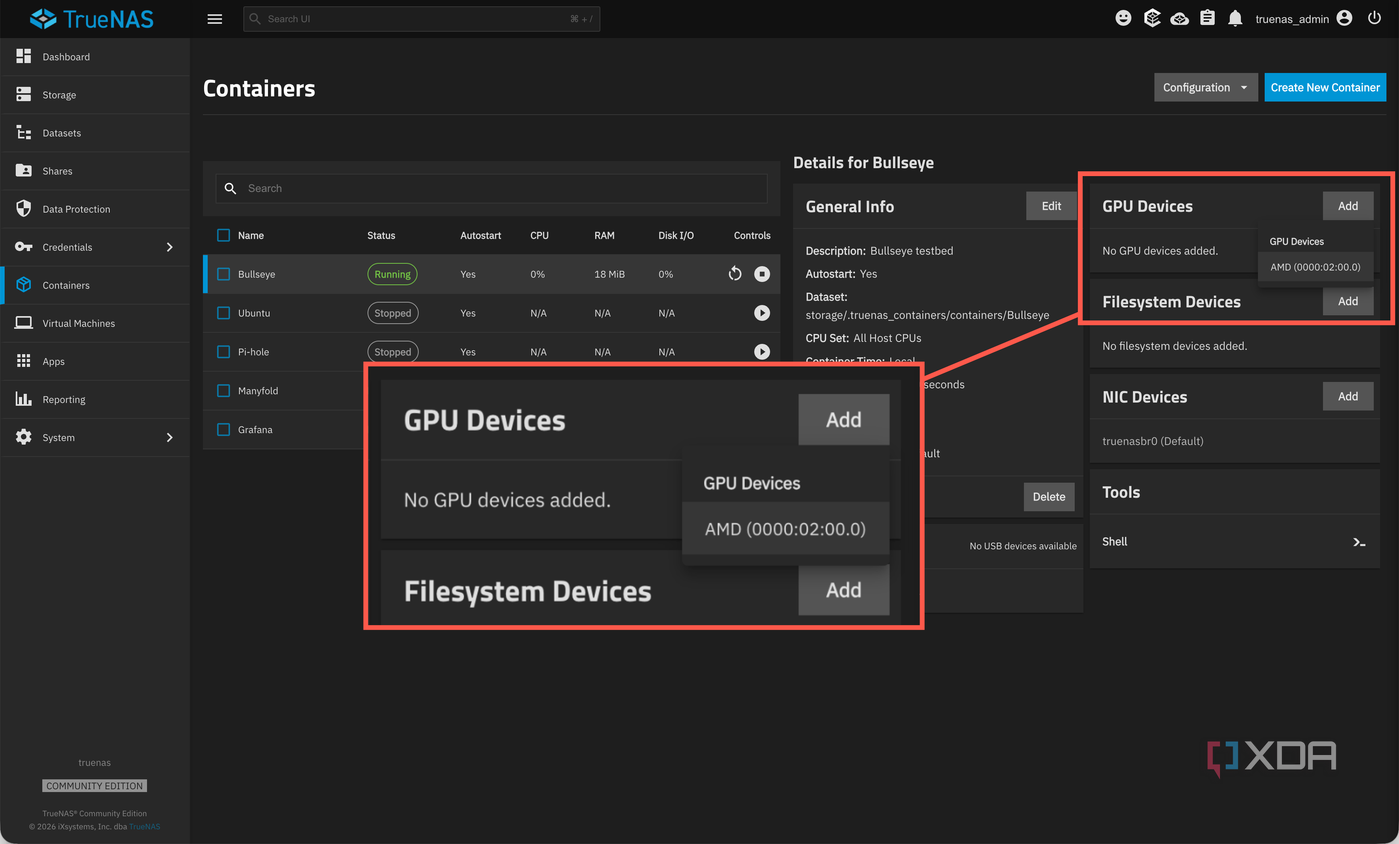Screen dimensions: 1399x844
Task: Collapse the sidebar with the hamburger menu icon
Action: [215, 19]
